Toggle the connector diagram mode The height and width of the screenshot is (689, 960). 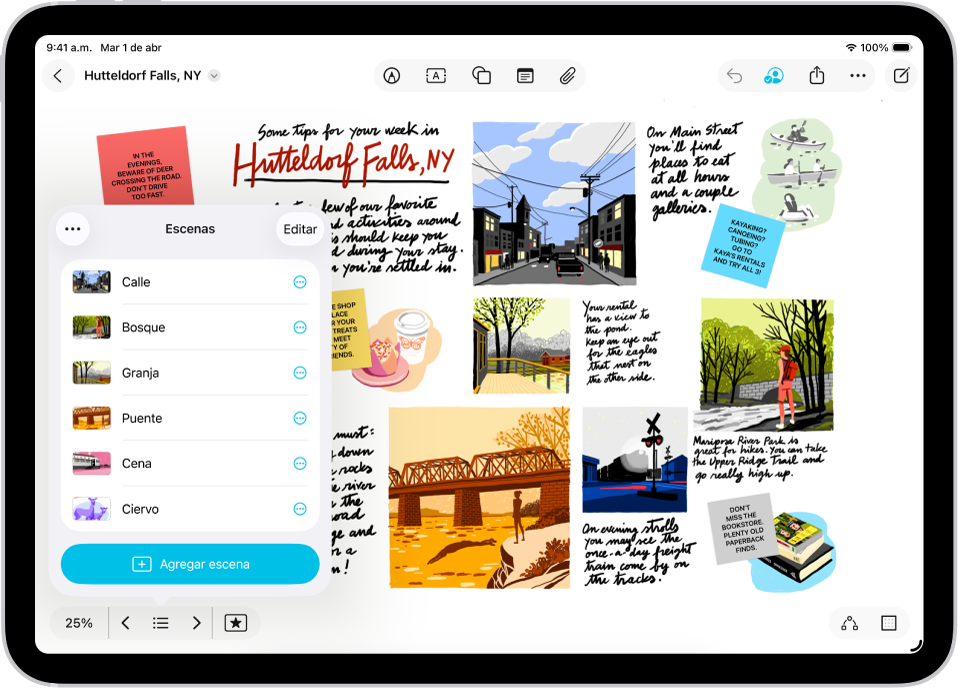pyautogui.click(x=849, y=622)
